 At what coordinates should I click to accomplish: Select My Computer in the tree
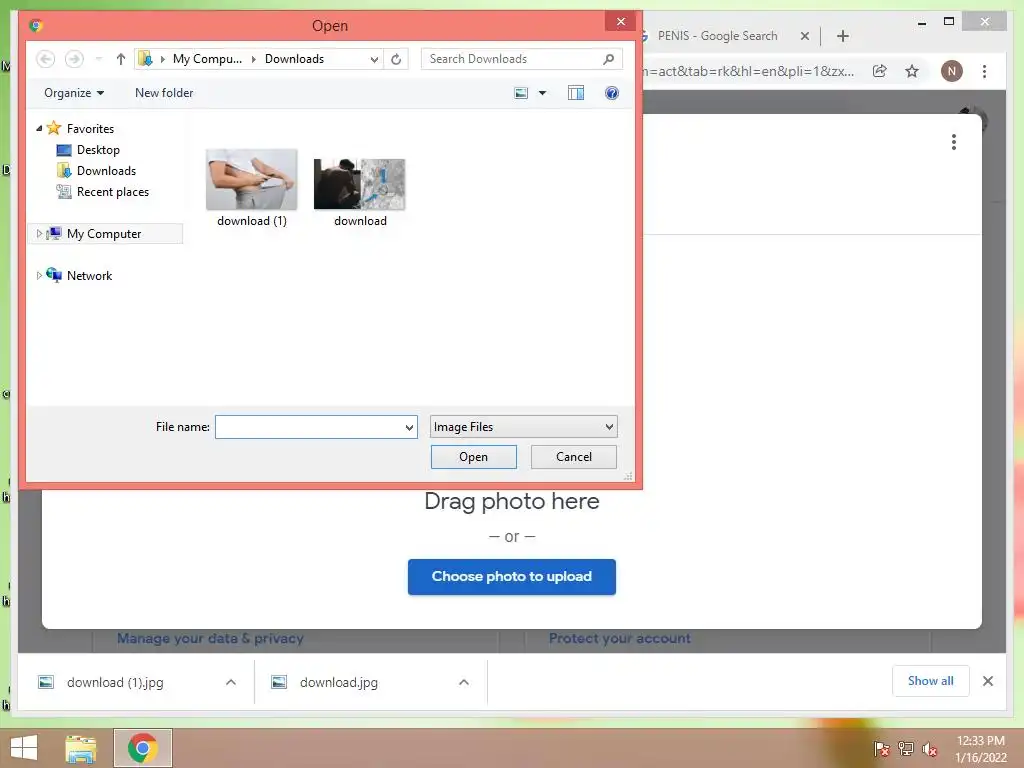[104, 233]
